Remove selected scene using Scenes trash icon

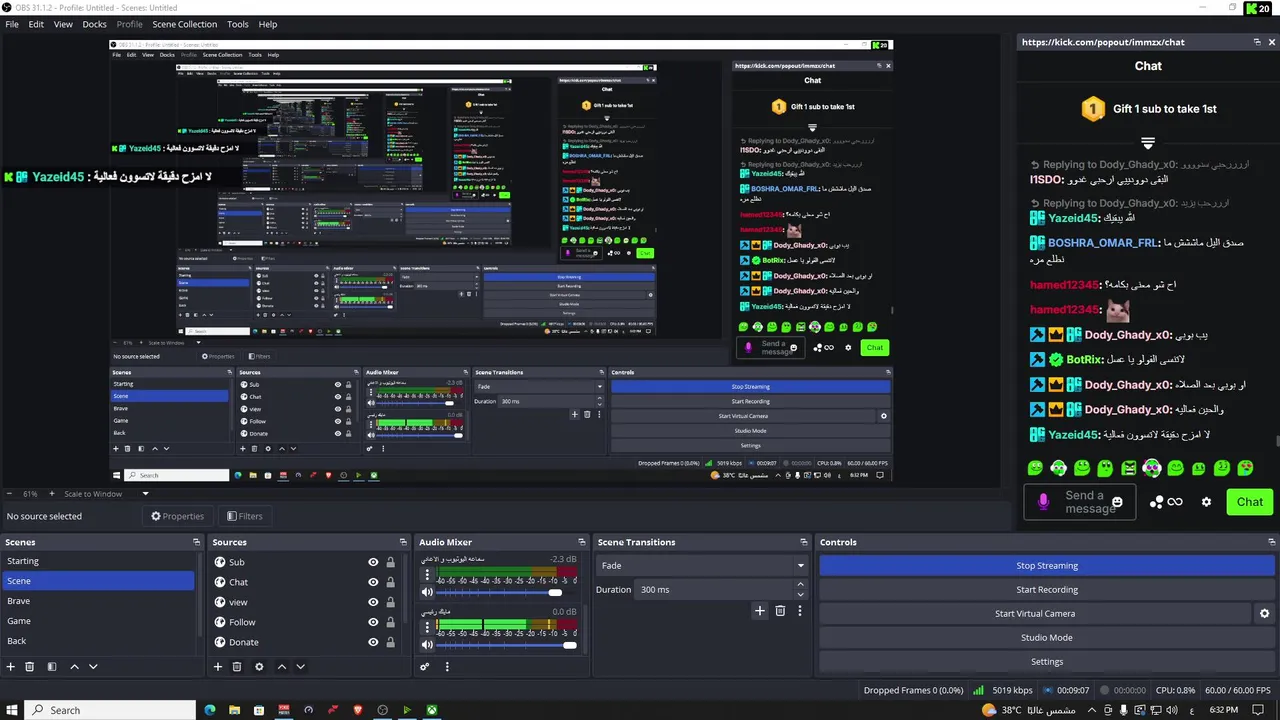pos(30,667)
